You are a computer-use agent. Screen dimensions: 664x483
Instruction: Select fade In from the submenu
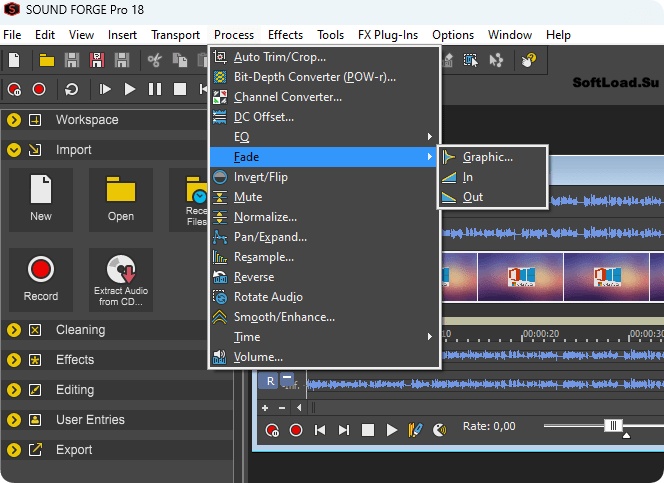492,177
